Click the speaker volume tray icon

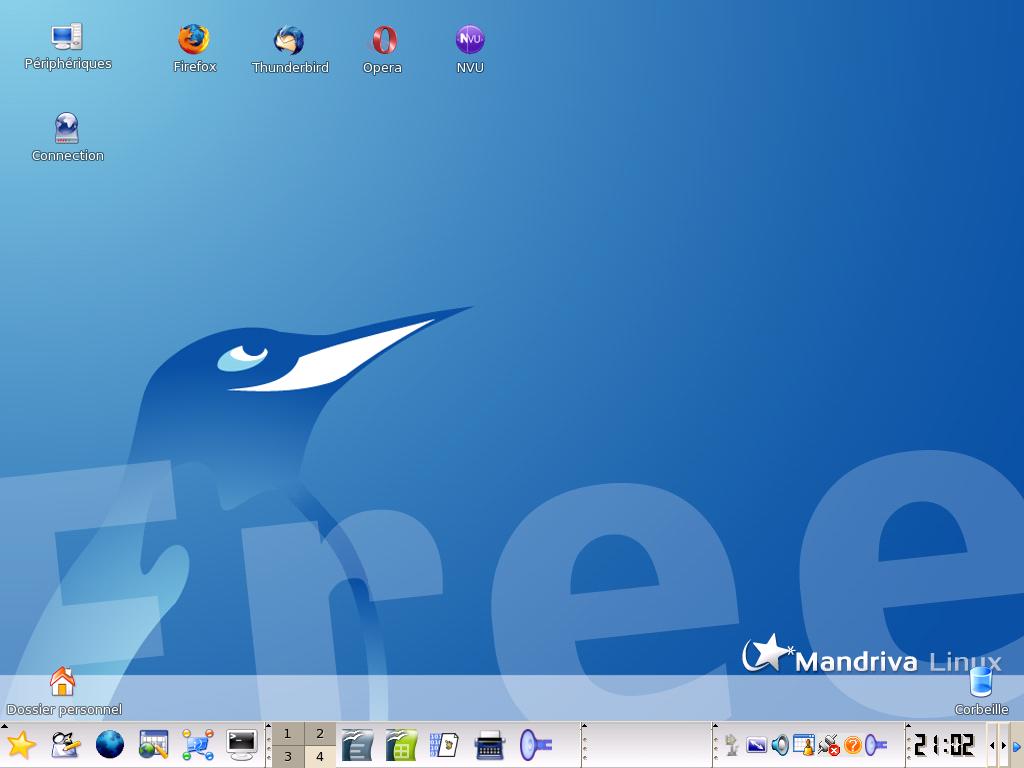click(780, 745)
